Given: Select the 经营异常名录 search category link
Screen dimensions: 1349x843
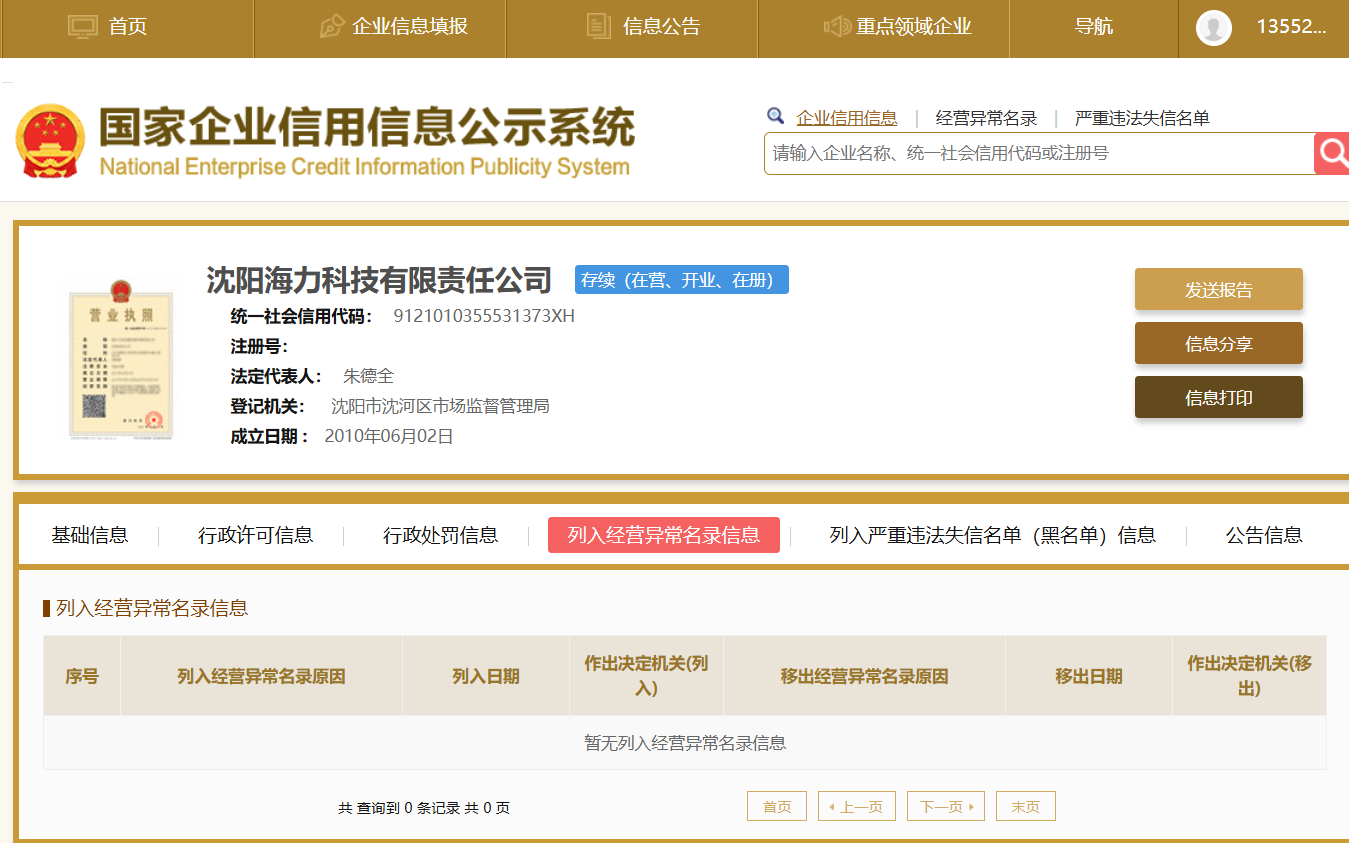Looking at the screenshot, I should point(986,118).
